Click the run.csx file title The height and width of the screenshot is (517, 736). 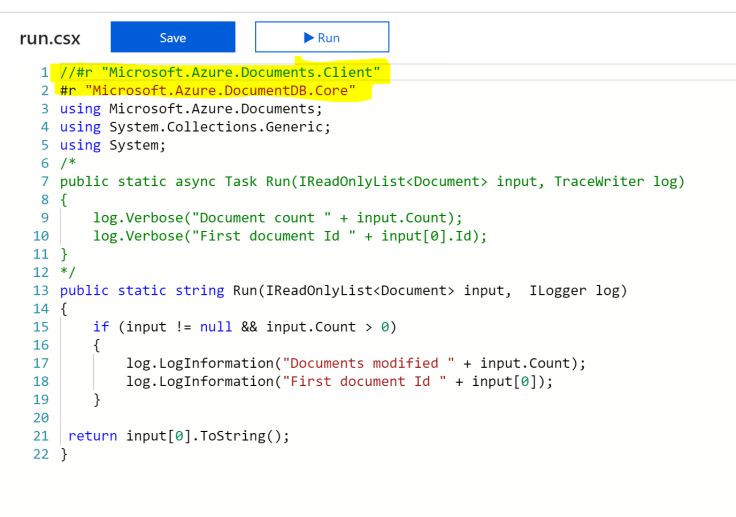click(50, 38)
